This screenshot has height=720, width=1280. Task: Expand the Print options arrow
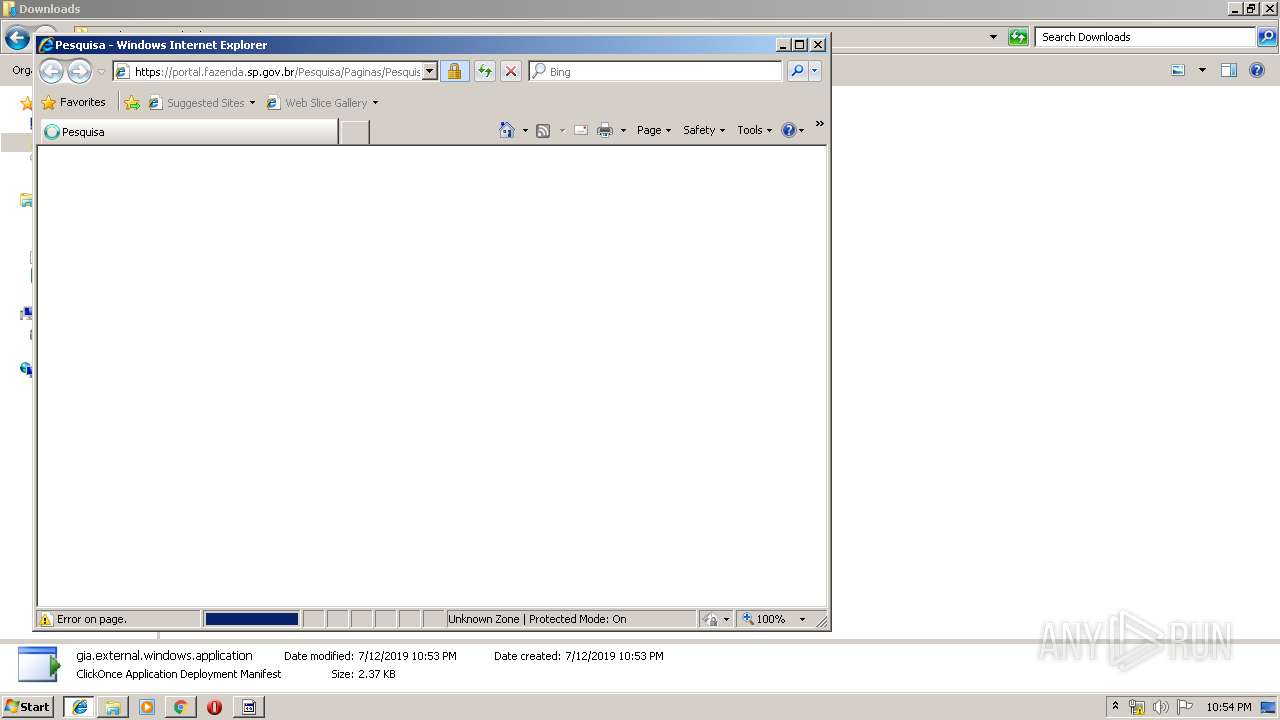tap(623, 131)
